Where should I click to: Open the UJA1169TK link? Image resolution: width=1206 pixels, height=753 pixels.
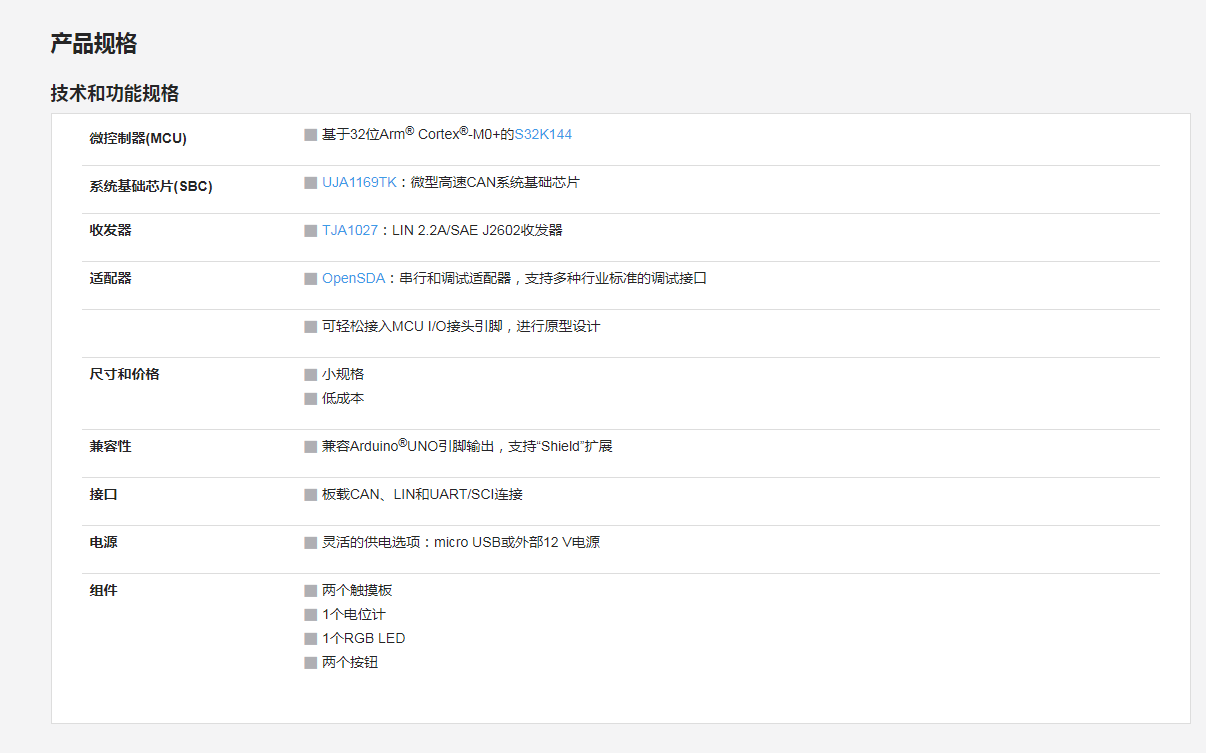pyautogui.click(x=356, y=182)
